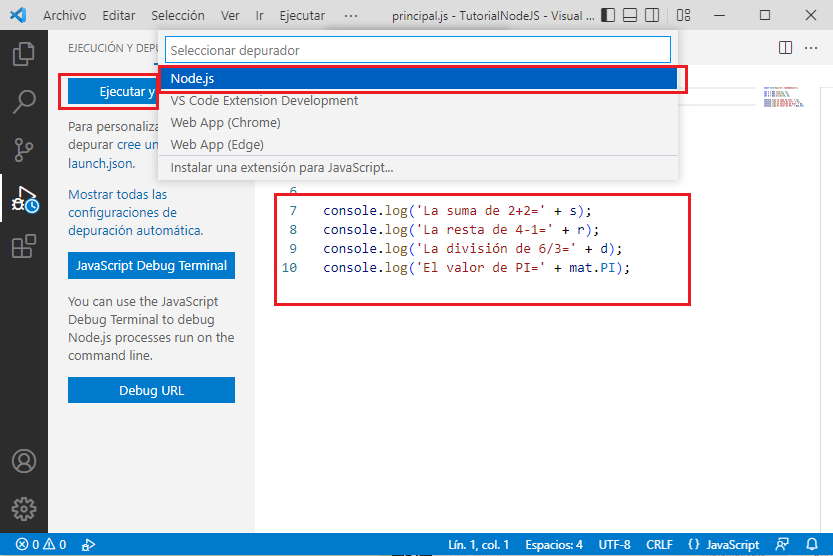Click EJECUCIÓN Y DEPURACIÓN panel title
The image size is (833, 556).
coord(113,48)
